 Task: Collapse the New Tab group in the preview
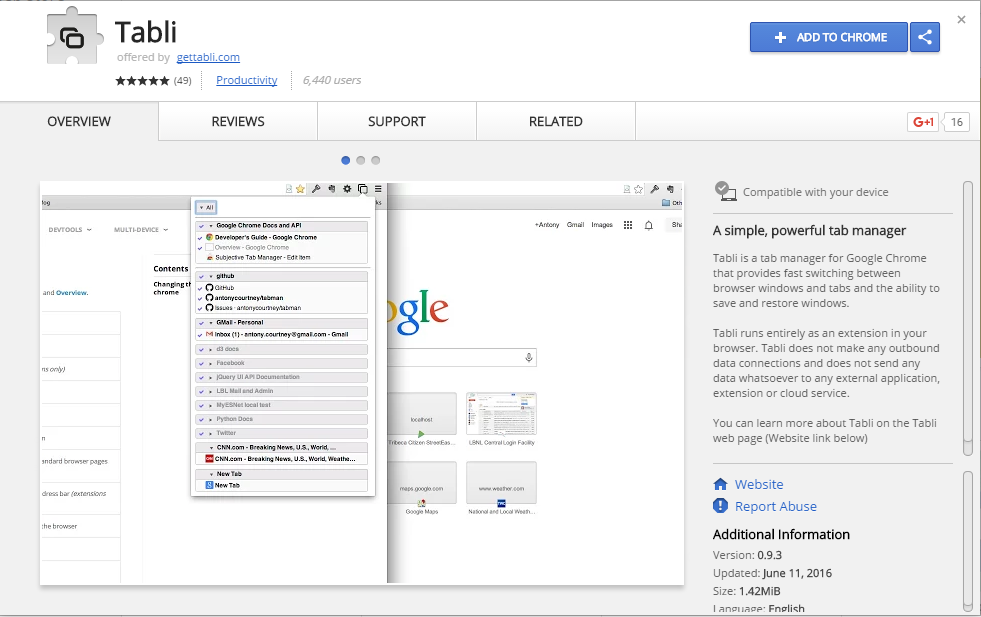211,474
